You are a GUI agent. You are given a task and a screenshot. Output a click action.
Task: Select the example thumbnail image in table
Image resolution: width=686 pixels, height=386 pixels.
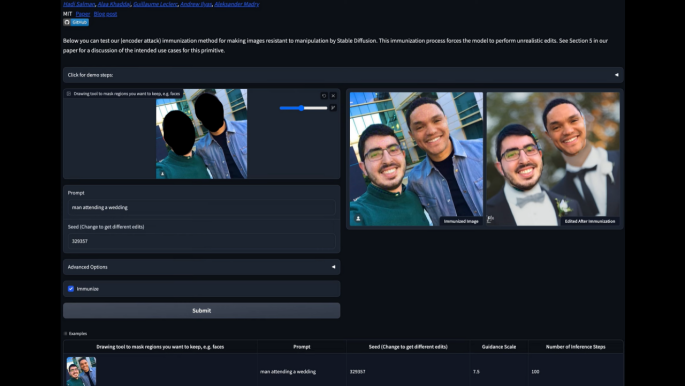[81, 371]
